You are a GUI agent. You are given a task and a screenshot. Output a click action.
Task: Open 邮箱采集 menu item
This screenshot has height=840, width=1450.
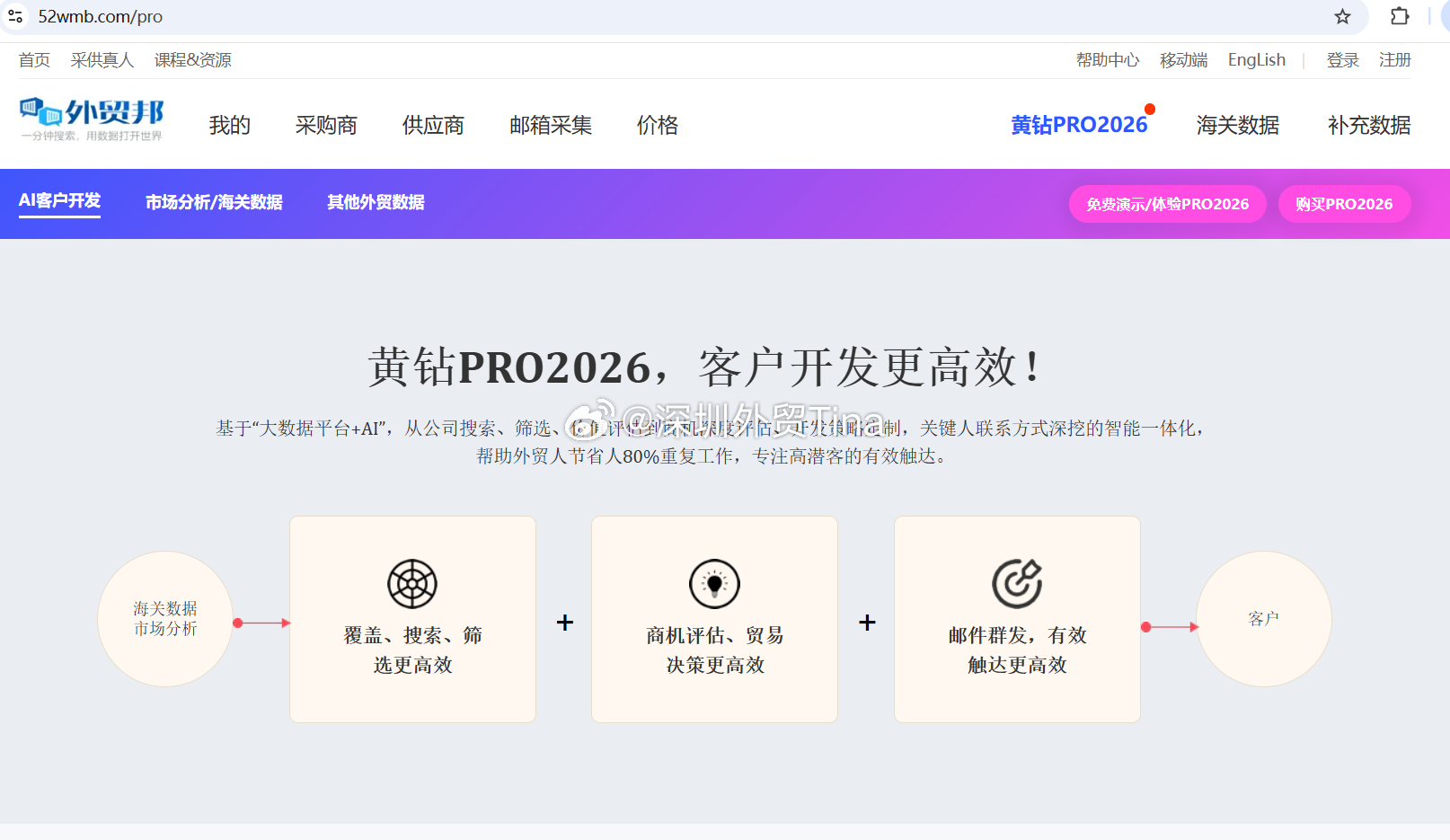[x=551, y=125]
